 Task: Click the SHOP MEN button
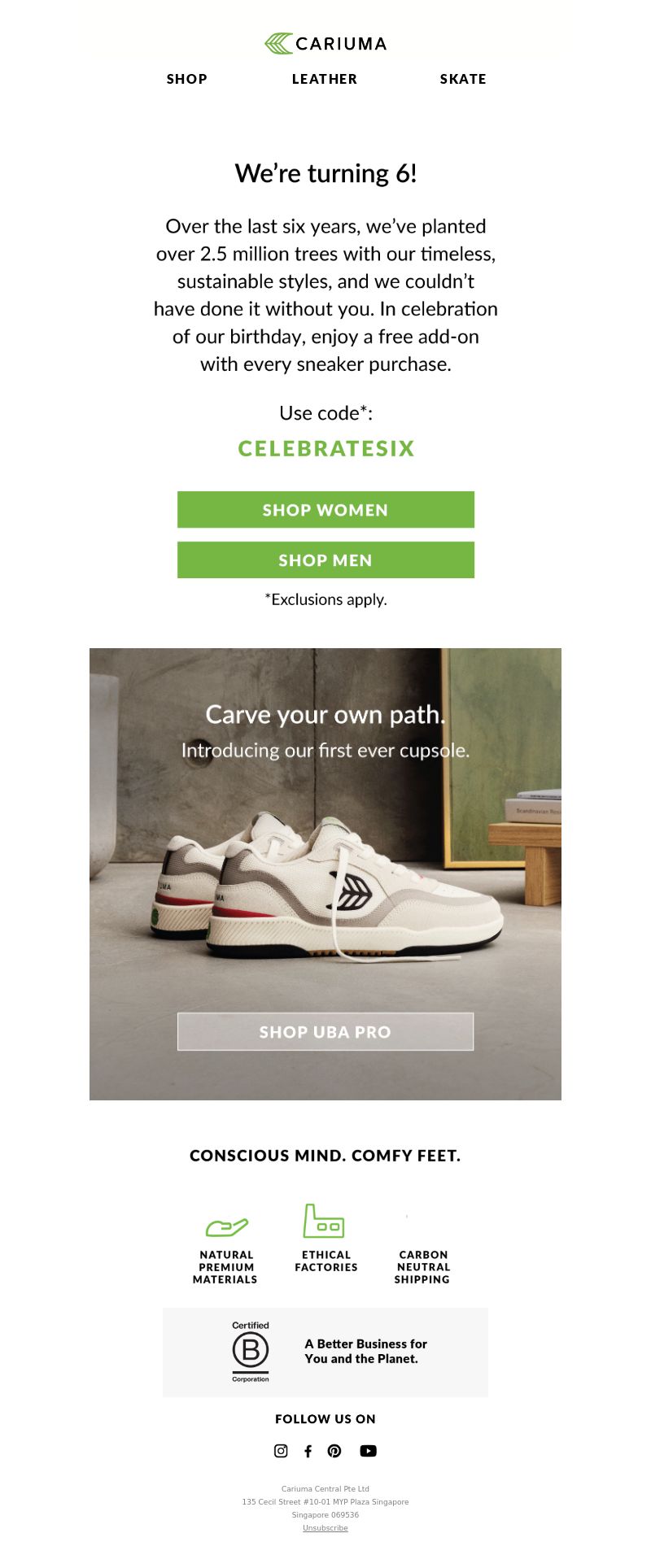(325, 560)
